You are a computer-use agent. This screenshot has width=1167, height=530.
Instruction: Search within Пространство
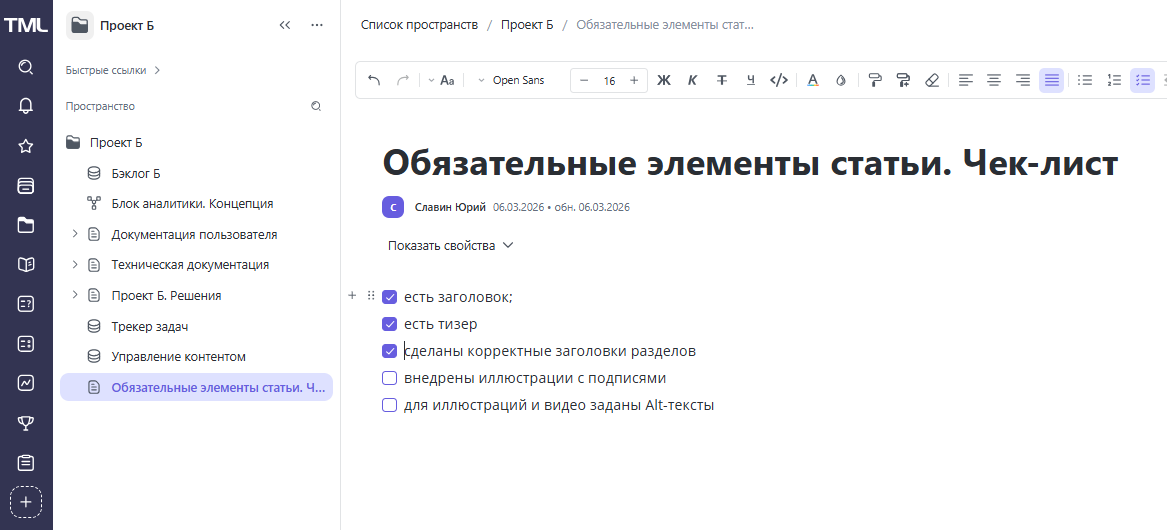pyautogui.click(x=316, y=106)
